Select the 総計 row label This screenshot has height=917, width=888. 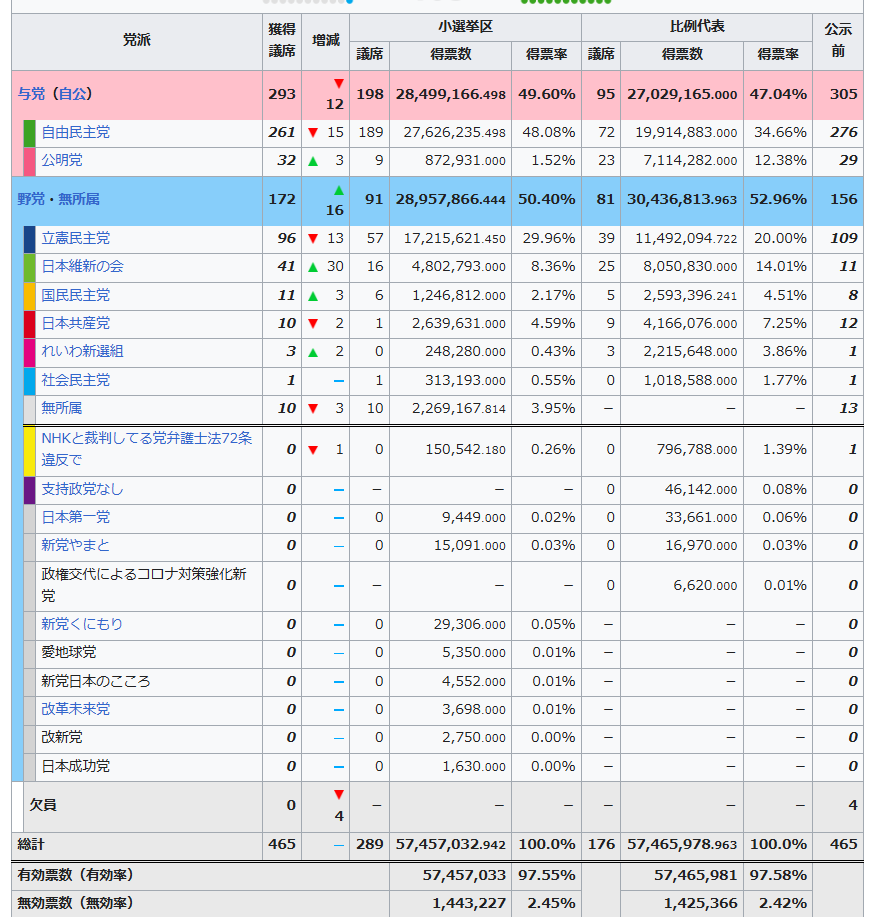(x=31, y=844)
